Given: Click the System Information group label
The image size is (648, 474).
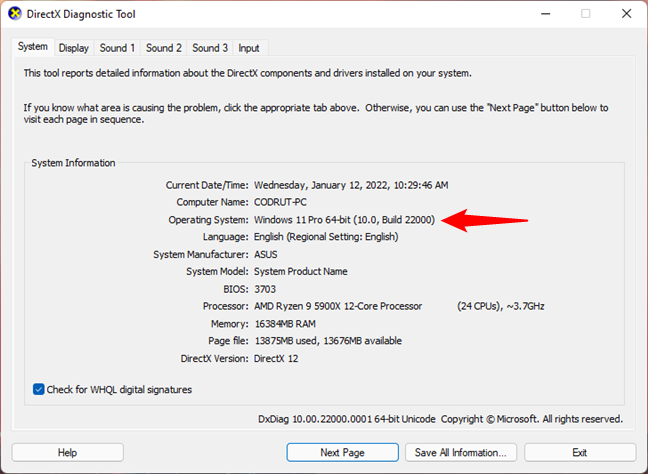Looking at the screenshot, I should tap(73, 163).
